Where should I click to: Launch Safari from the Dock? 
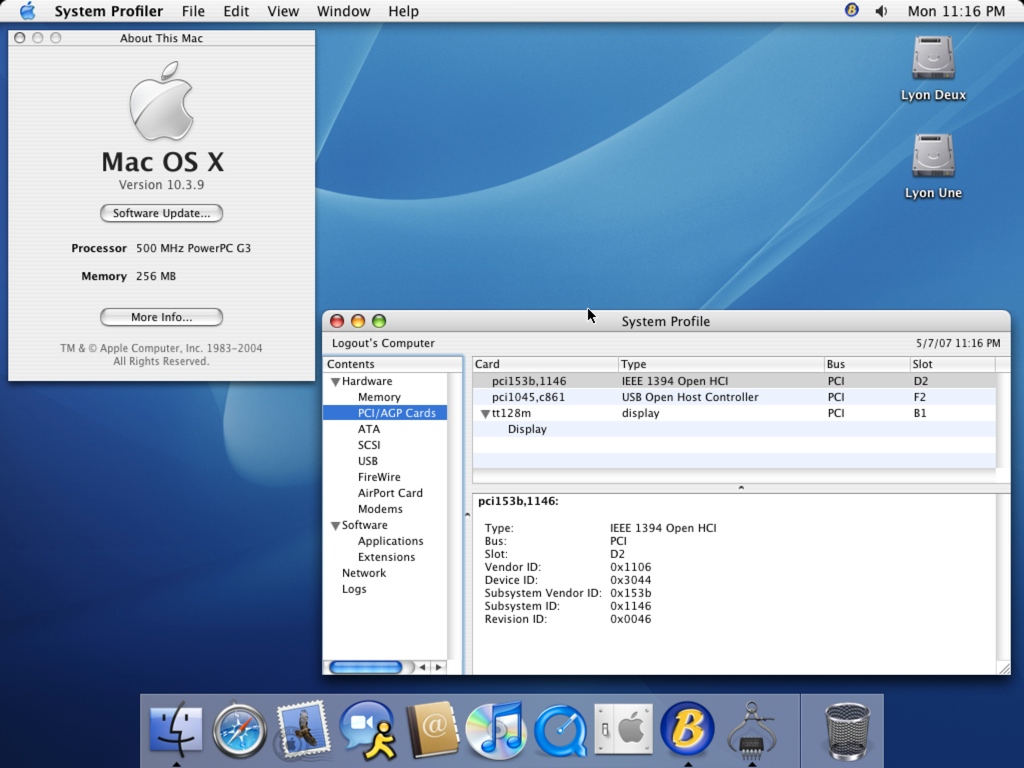click(240, 731)
